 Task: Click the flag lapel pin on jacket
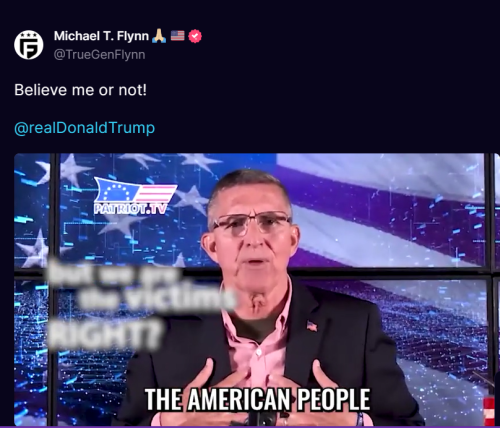pos(312,326)
